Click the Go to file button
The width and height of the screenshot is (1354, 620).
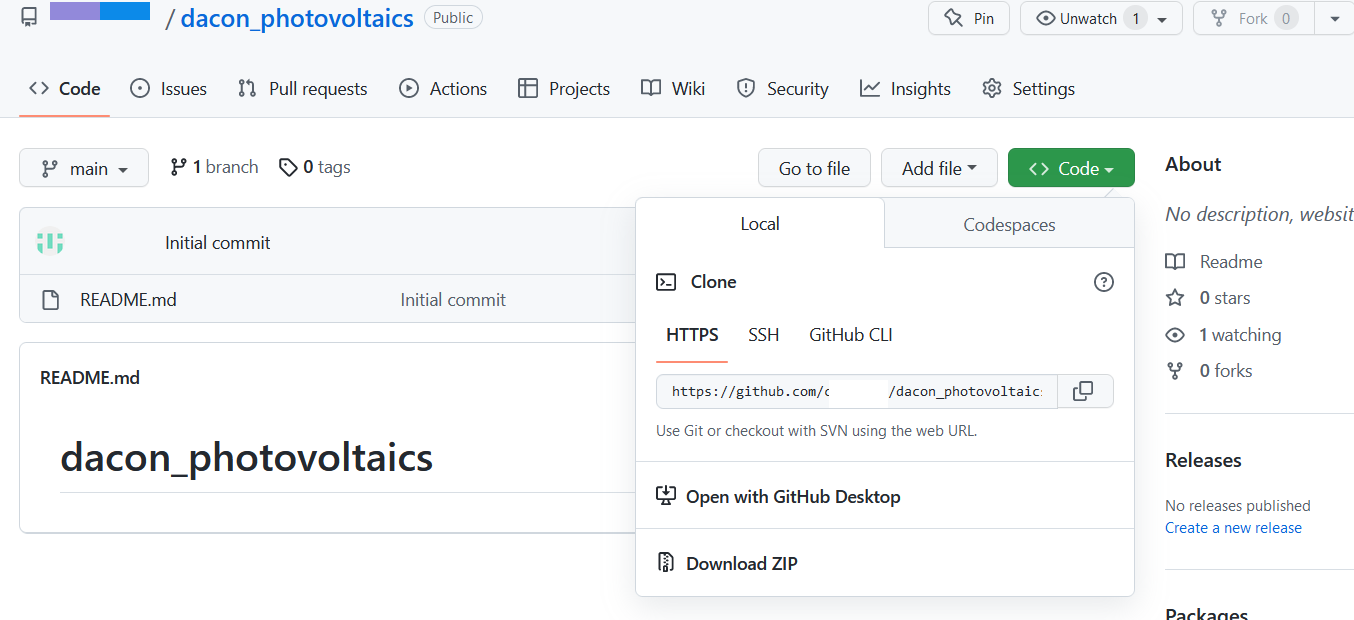[x=814, y=168]
